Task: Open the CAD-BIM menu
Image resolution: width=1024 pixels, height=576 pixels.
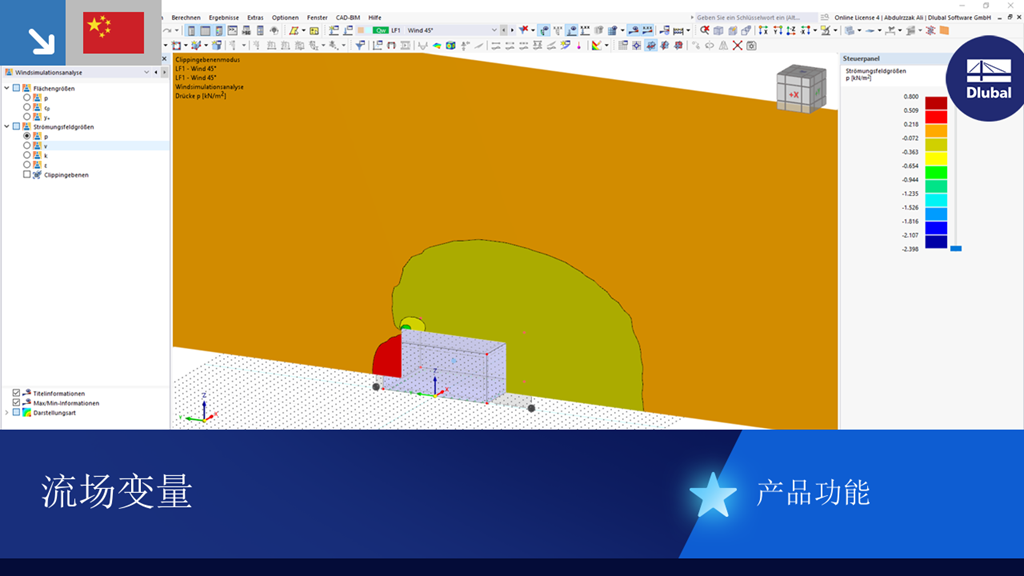Action: pyautogui.click(x=347, y=18)
